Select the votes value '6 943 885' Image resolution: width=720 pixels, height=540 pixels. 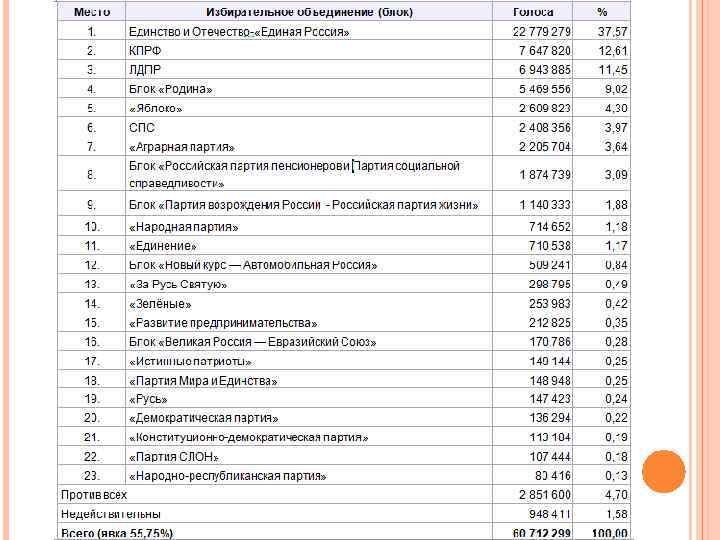pyautogui.click(x=545, y=70)
